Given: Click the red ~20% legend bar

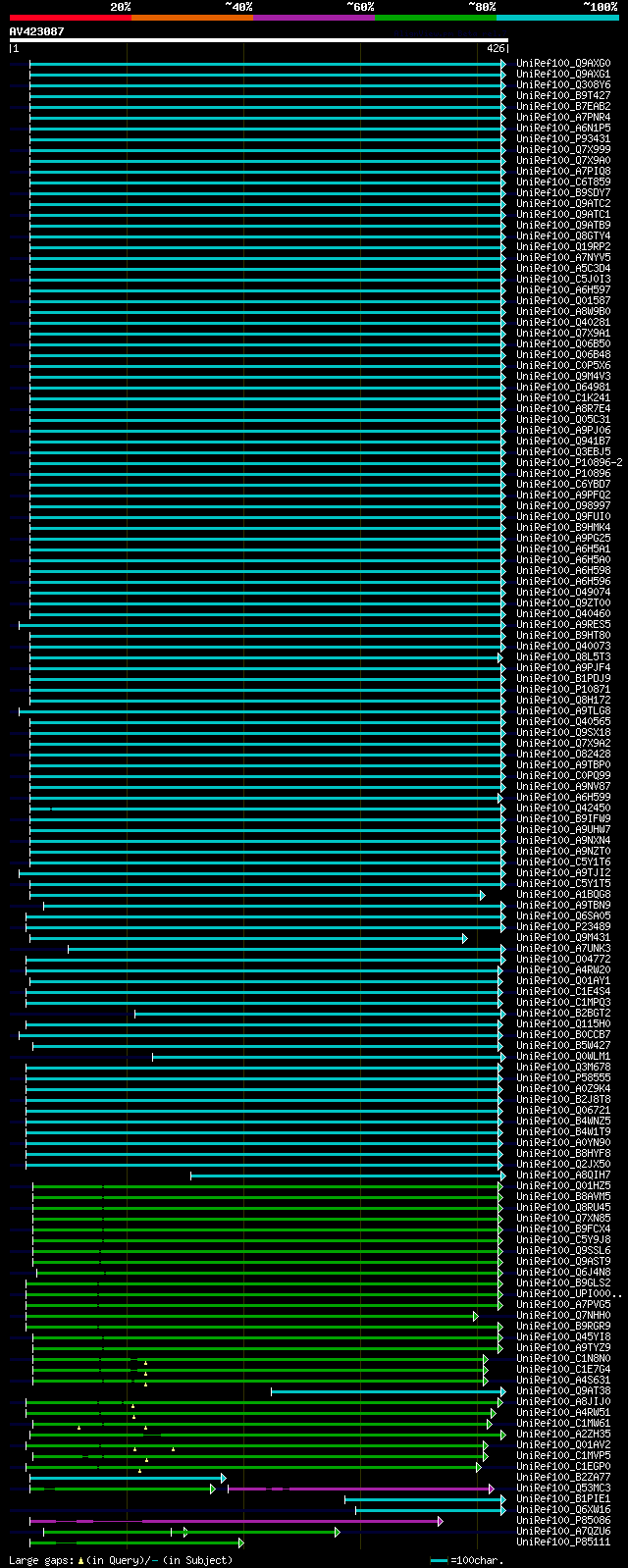Looking at the screenshot, I should pos(70,18).
